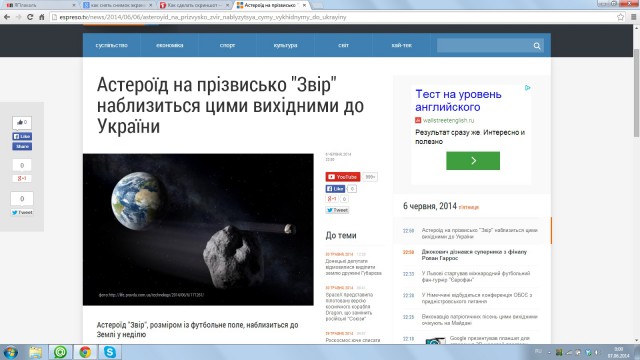Open the світ menu section

(343, 45)
